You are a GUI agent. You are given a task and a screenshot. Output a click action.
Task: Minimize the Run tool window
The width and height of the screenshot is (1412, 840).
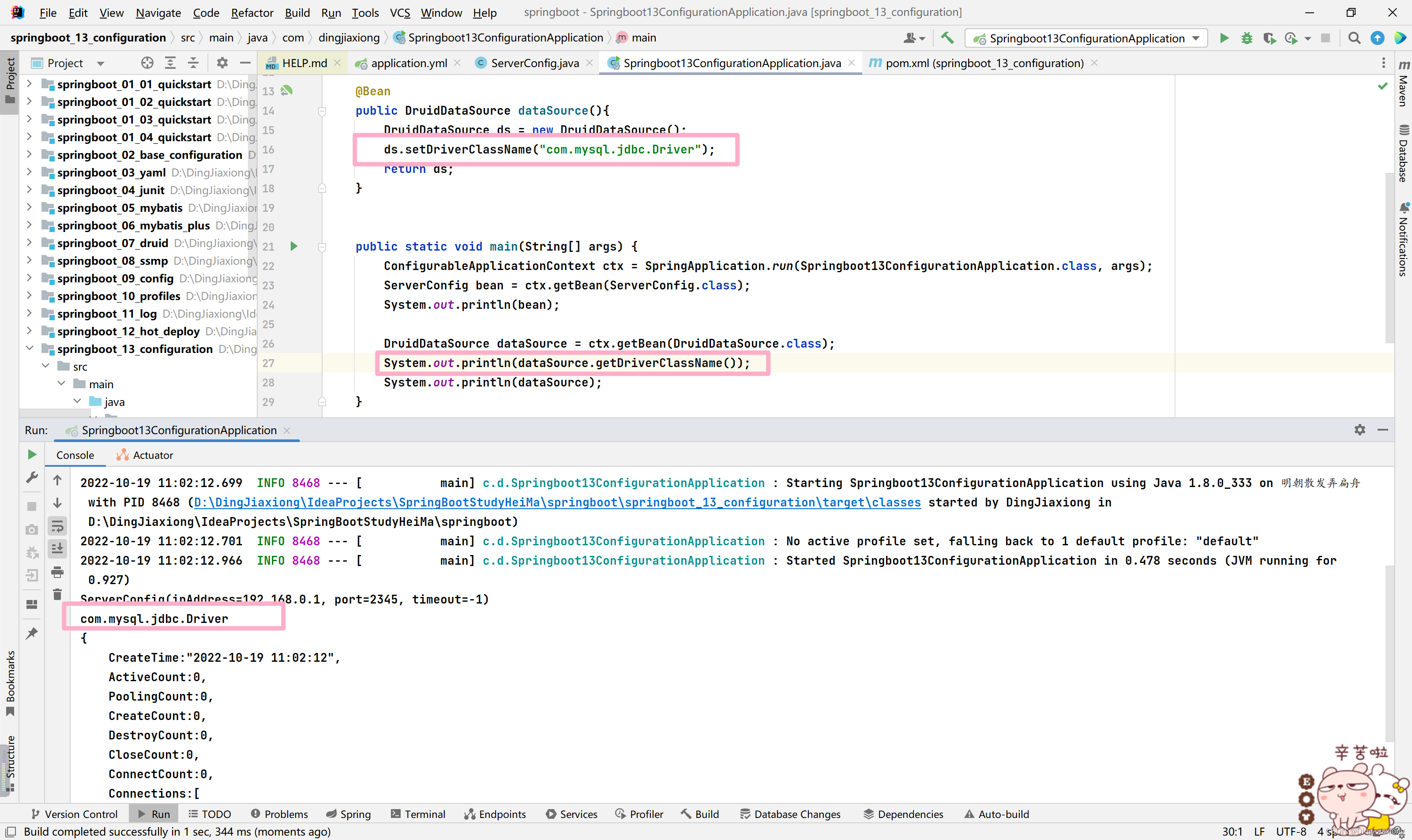(1382, 430)
